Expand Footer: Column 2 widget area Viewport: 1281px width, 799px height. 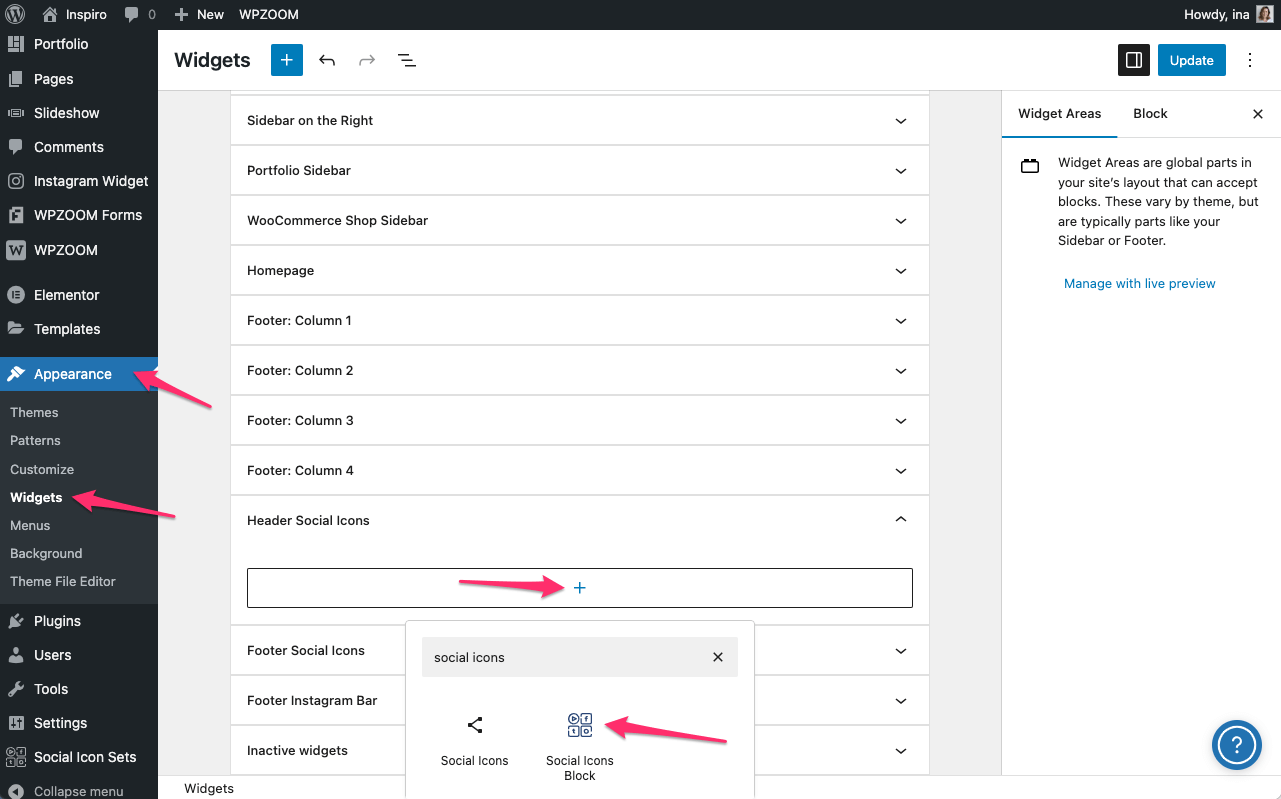580,370
